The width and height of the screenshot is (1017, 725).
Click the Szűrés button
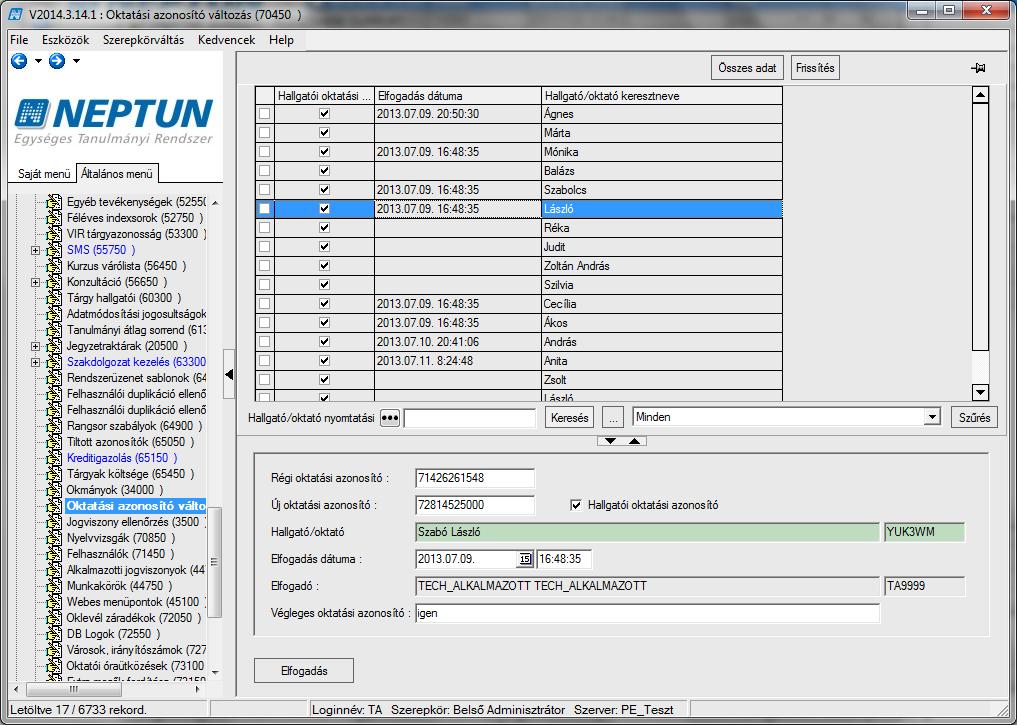[x=974, y=418]
